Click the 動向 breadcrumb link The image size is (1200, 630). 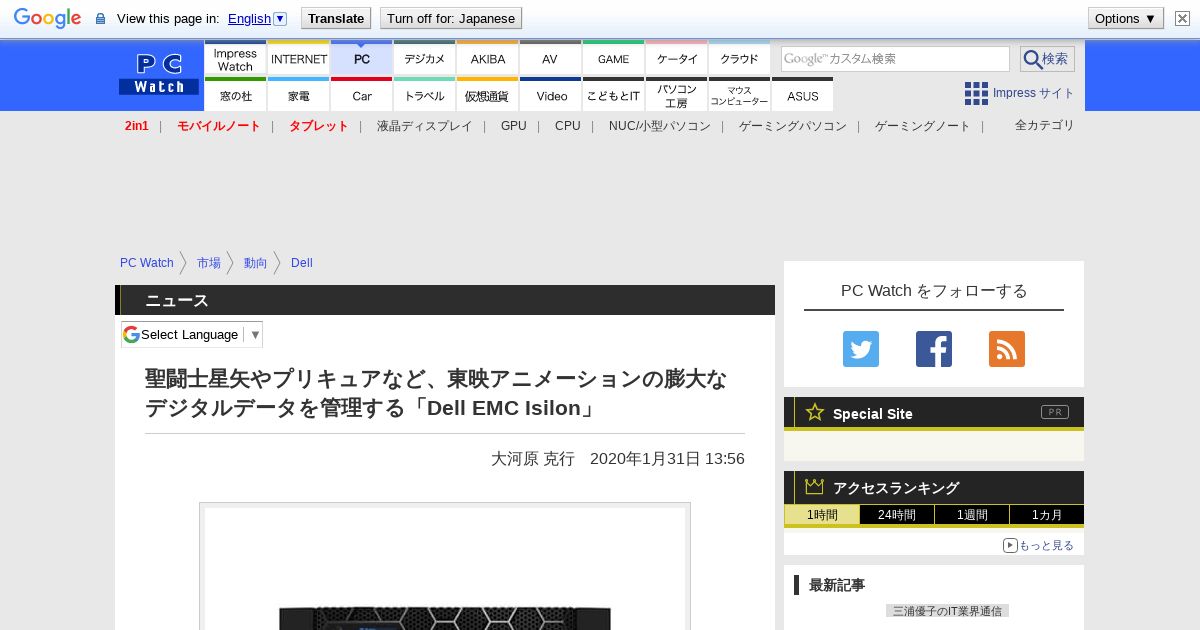(x=256, y=263)
